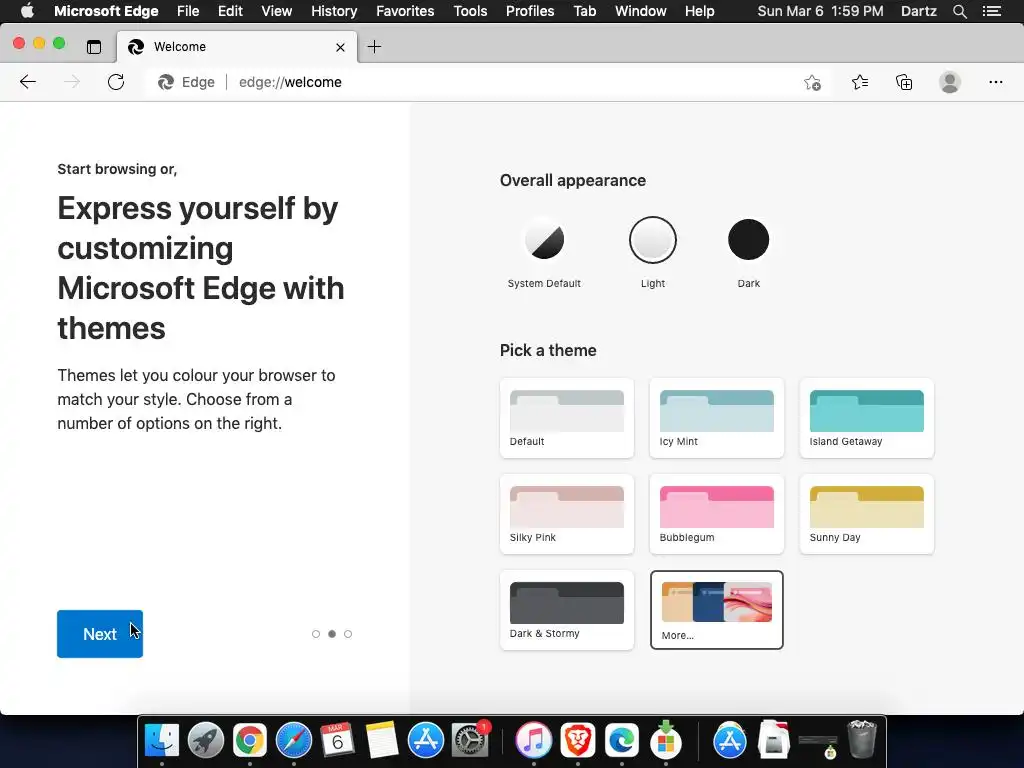Screen dimensions: 1024x768
Task: Open the Apple menu
Action: pyautogui.click(x=27, y=11)
